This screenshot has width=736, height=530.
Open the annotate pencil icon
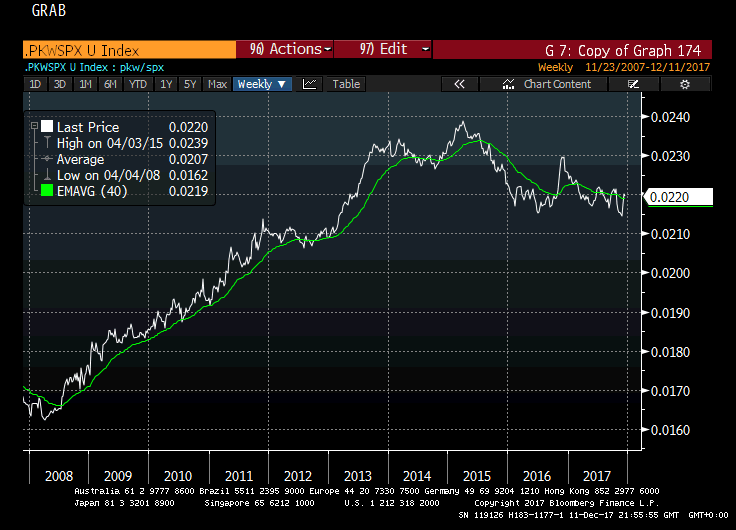633,84
